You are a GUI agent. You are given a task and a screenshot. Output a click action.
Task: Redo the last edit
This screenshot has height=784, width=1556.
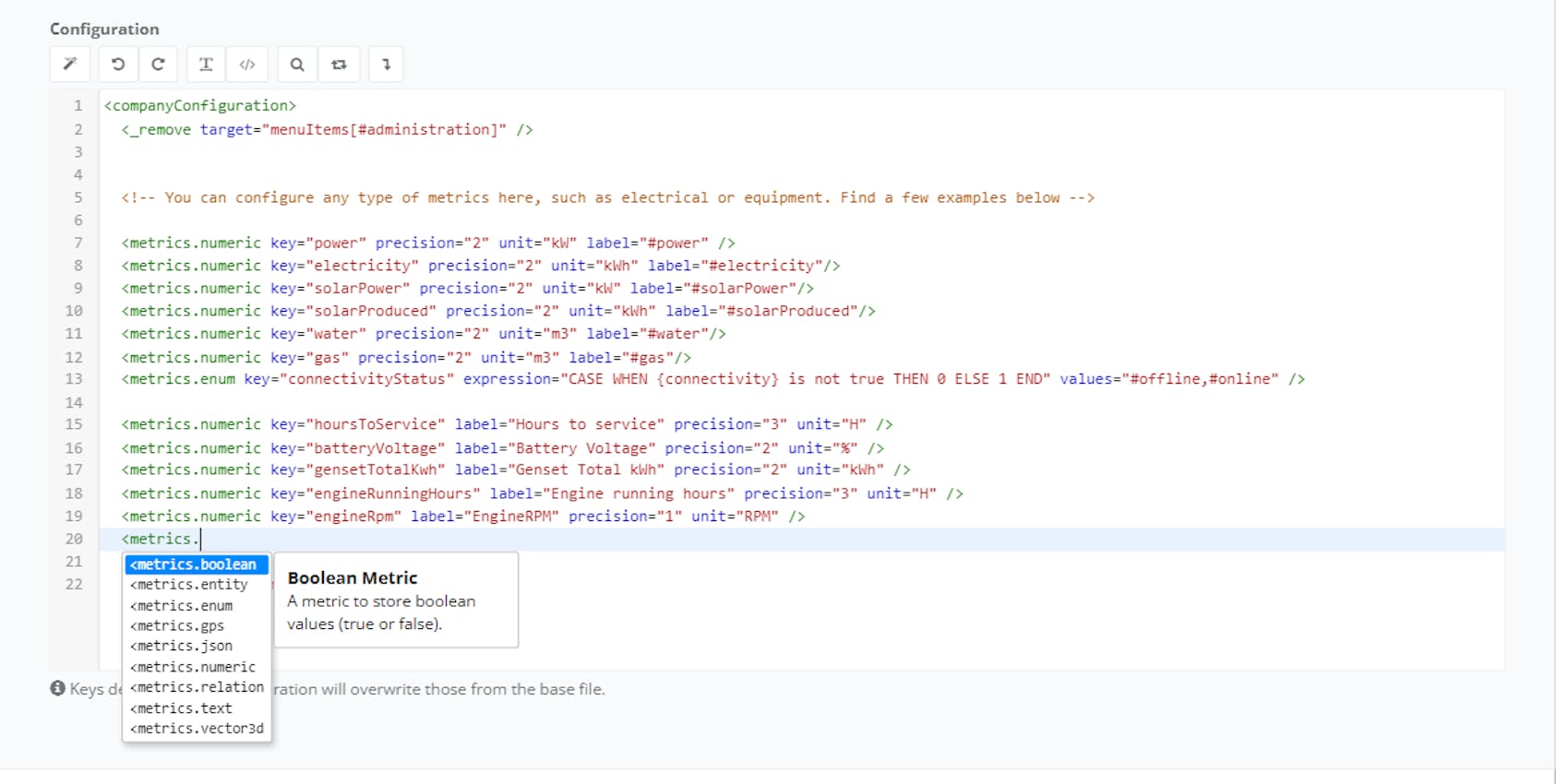coord(158,65)
